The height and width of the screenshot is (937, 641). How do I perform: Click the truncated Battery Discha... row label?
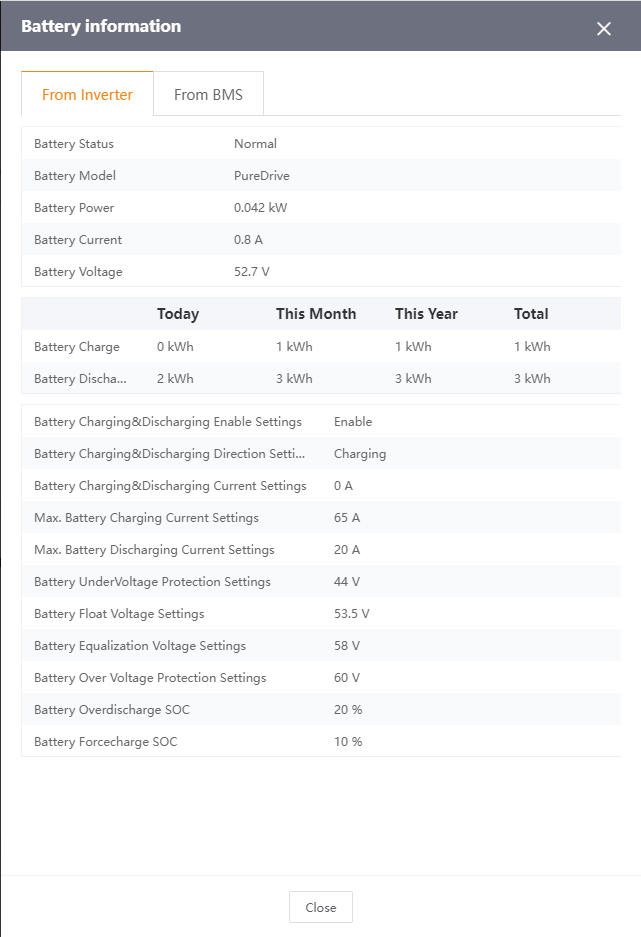pyautogui.click(x=81, y=379)
